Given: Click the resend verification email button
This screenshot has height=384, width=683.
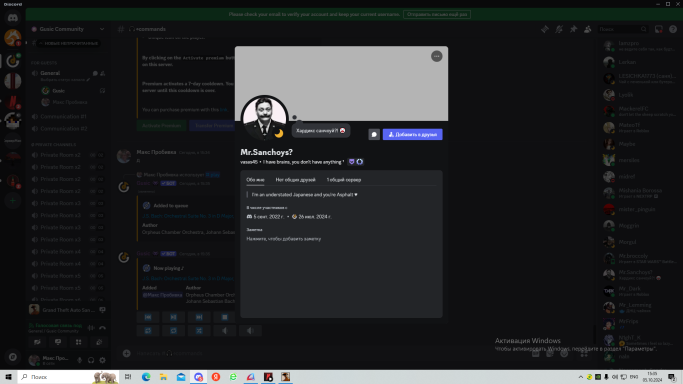Looking at the screenshot, I should tap(437, 14).
